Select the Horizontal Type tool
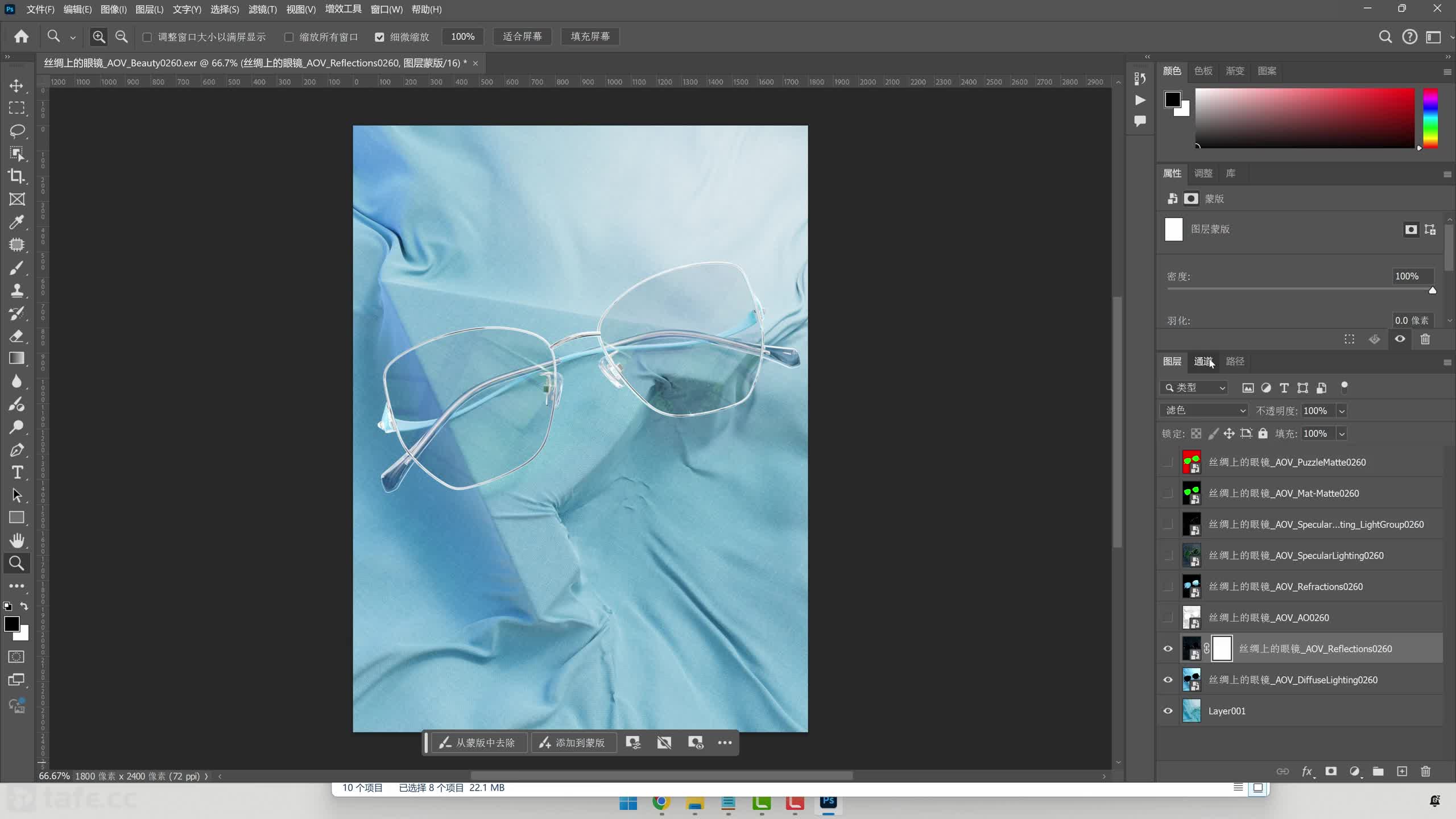1456x819 pixels. pos(16,473)
